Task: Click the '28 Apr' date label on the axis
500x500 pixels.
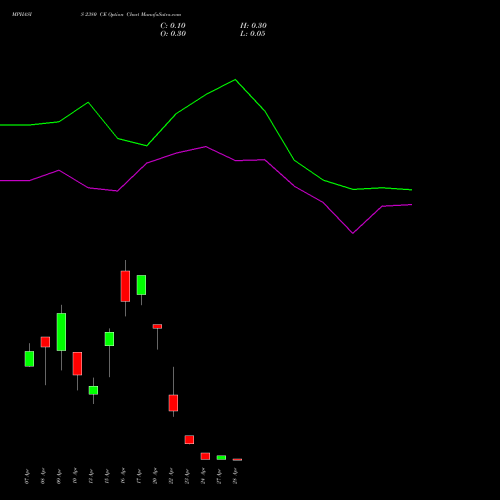Action: click(x=235, y=476)
